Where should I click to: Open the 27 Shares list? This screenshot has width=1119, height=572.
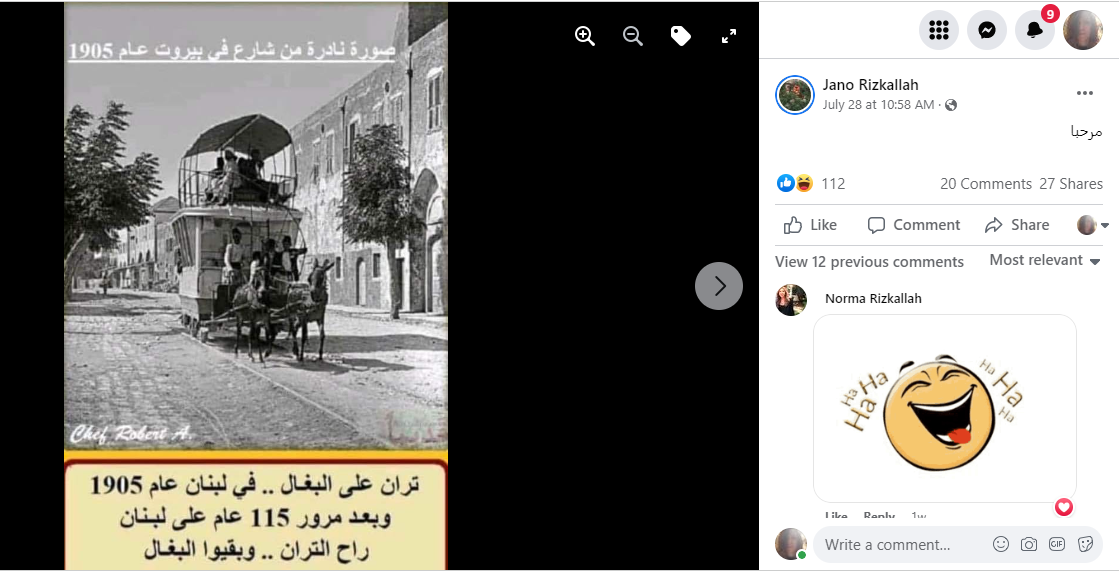pyautogui.click(x=1070, y=184)
